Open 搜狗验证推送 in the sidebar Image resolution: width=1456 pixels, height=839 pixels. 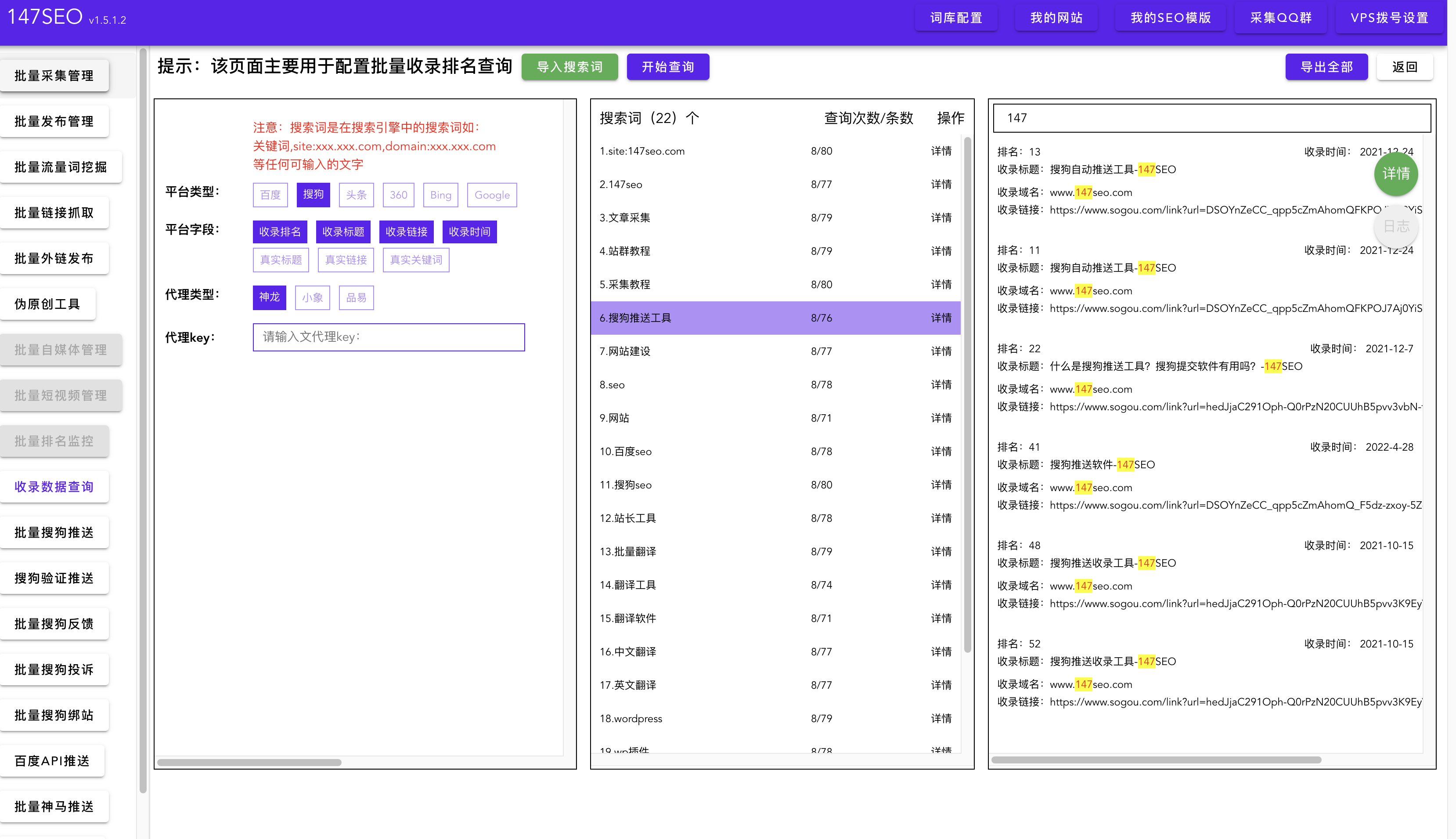pos(54,578)
